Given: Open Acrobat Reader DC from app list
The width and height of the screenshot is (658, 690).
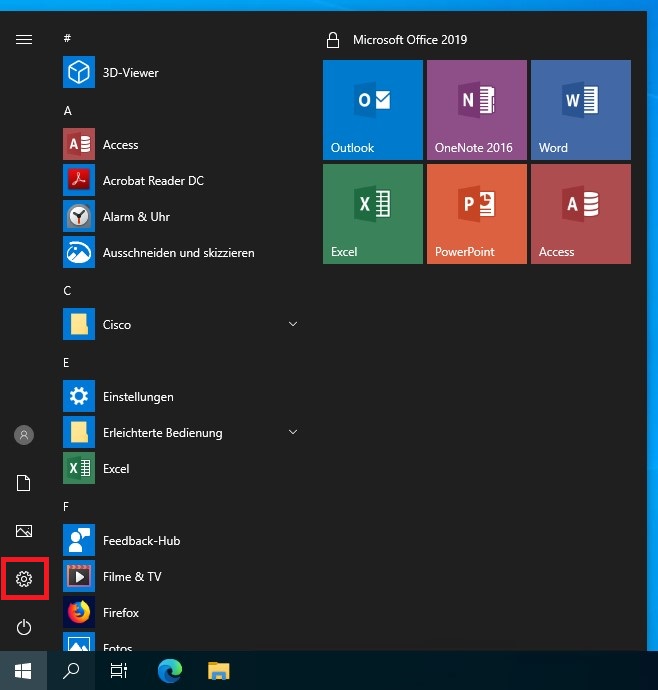Looking at the screenshot, I should tap(152, 181).
